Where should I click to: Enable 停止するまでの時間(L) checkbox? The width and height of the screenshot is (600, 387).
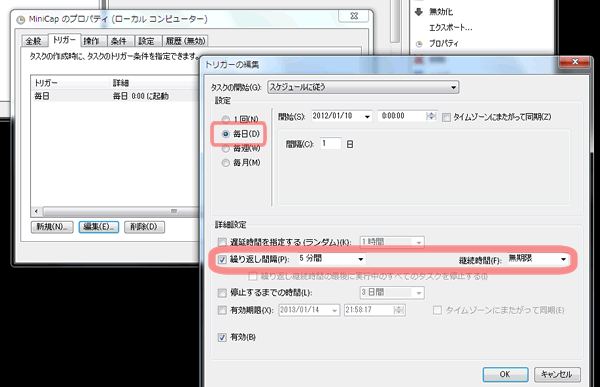point(222,293)
